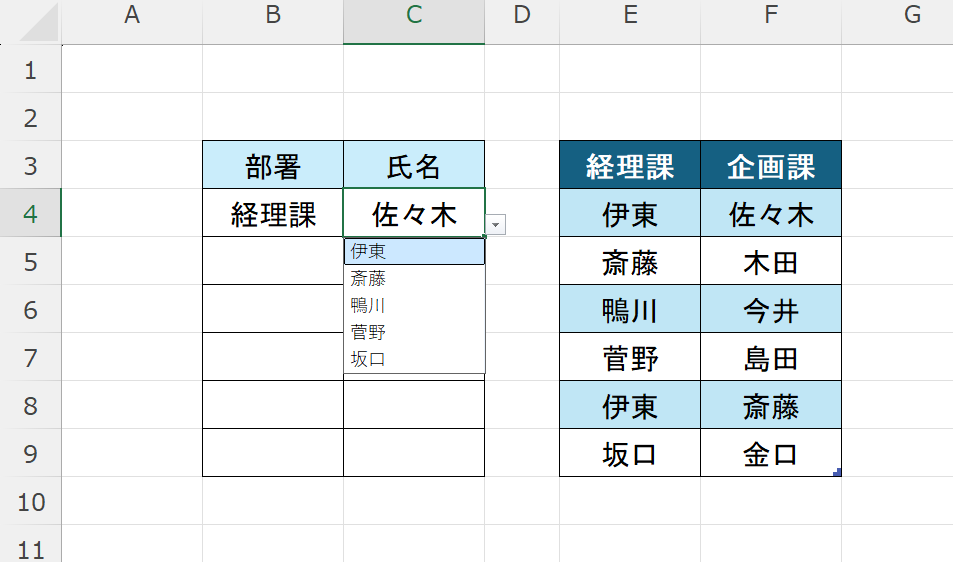Click the dropdown arrow beside cell C4
The image size is (953, 562).
coord(495,225)
